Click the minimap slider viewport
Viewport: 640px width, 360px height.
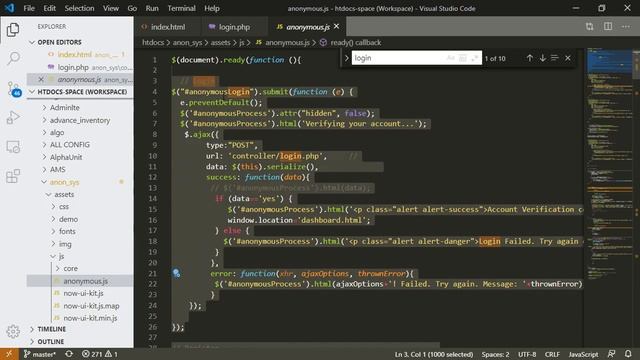pos(609,65)
